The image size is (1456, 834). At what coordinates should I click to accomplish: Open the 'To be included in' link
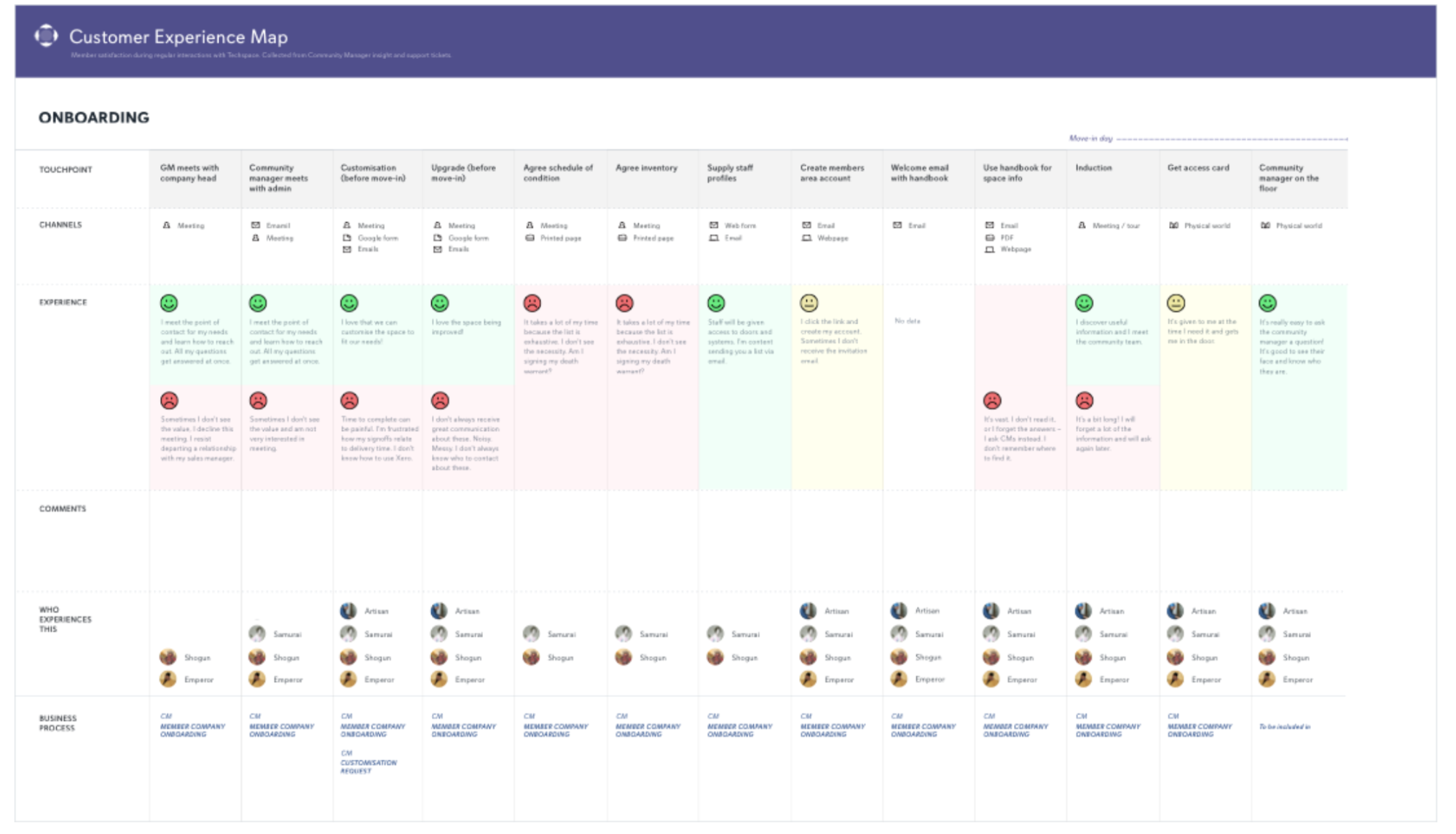1284,727
